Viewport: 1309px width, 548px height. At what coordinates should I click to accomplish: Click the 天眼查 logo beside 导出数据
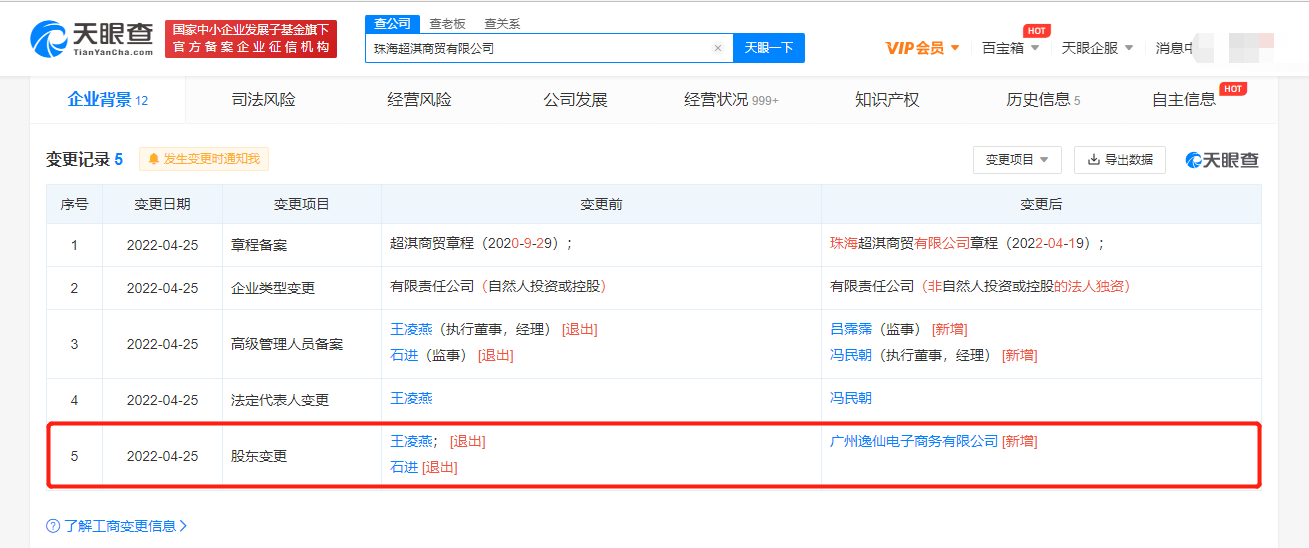coord(1222,160)
